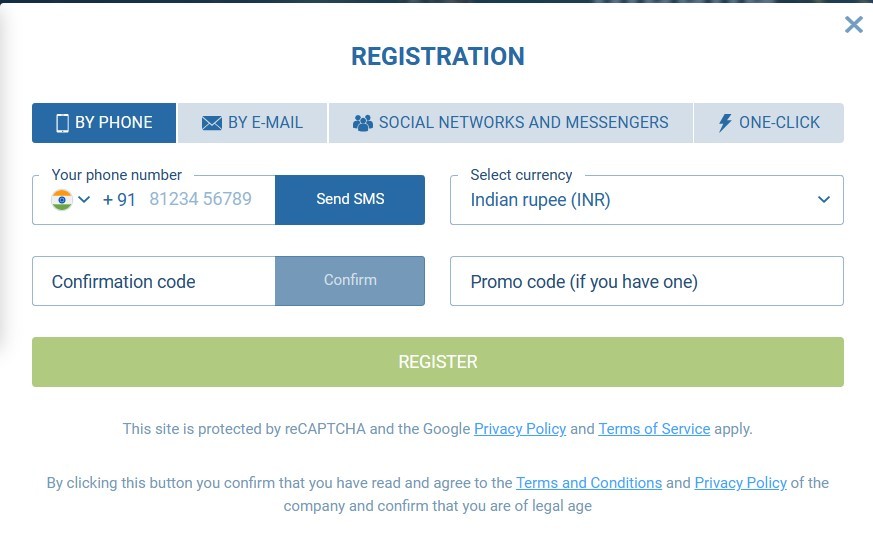Click the Promo code input field
Screen dimensions: 873x556
point(646,281)
